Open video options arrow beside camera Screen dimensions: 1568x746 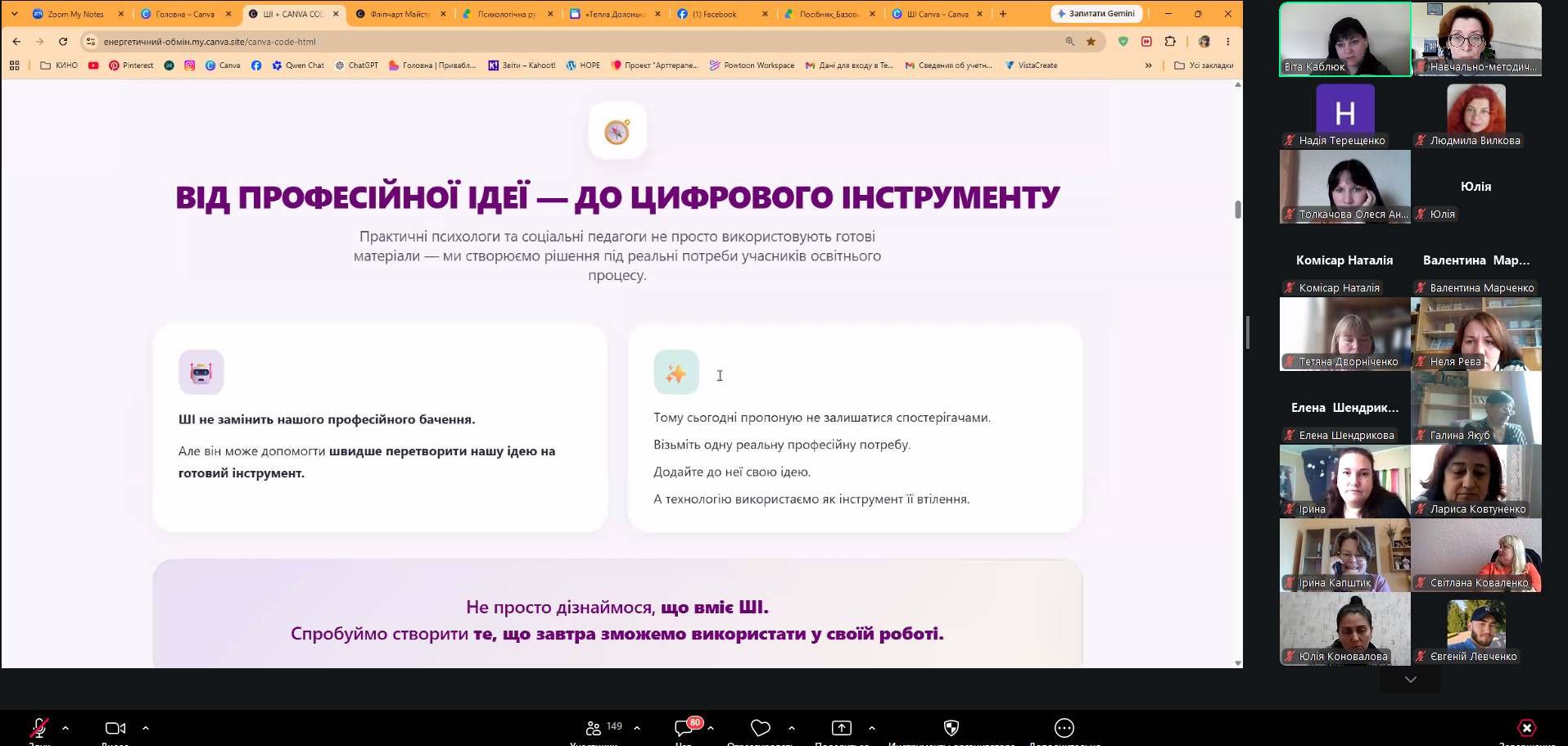tap(146, 727)
